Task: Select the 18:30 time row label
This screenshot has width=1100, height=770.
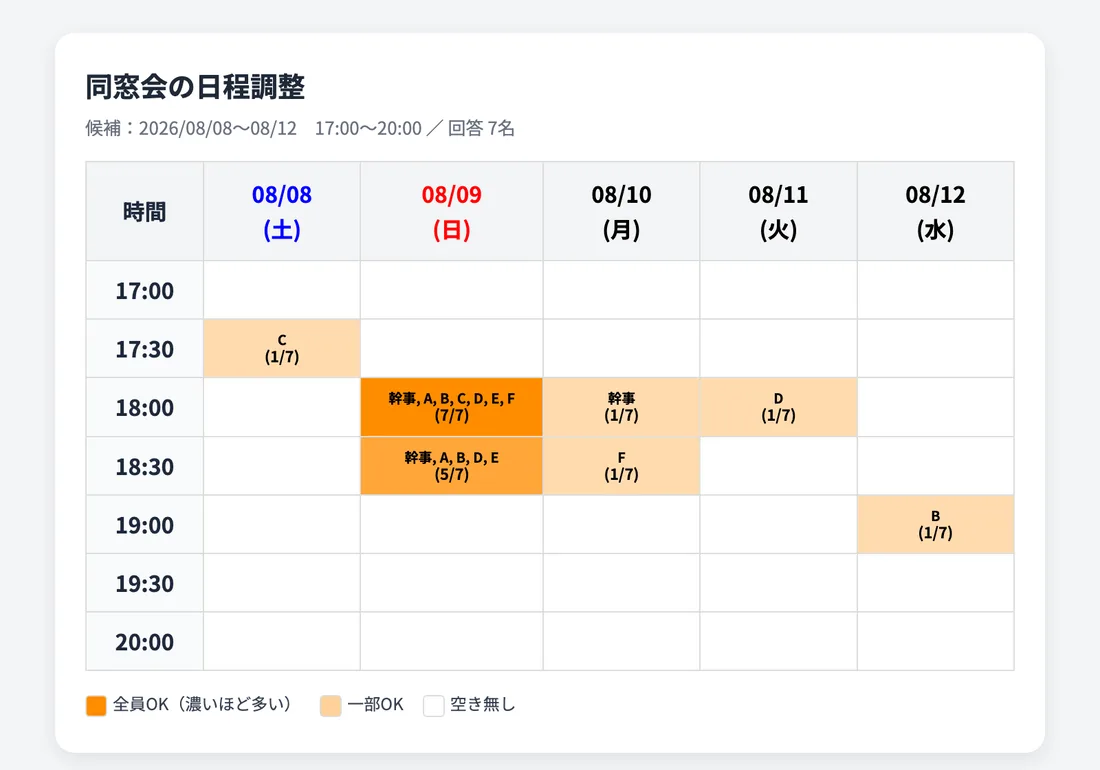Action: (x=145, y=466)
